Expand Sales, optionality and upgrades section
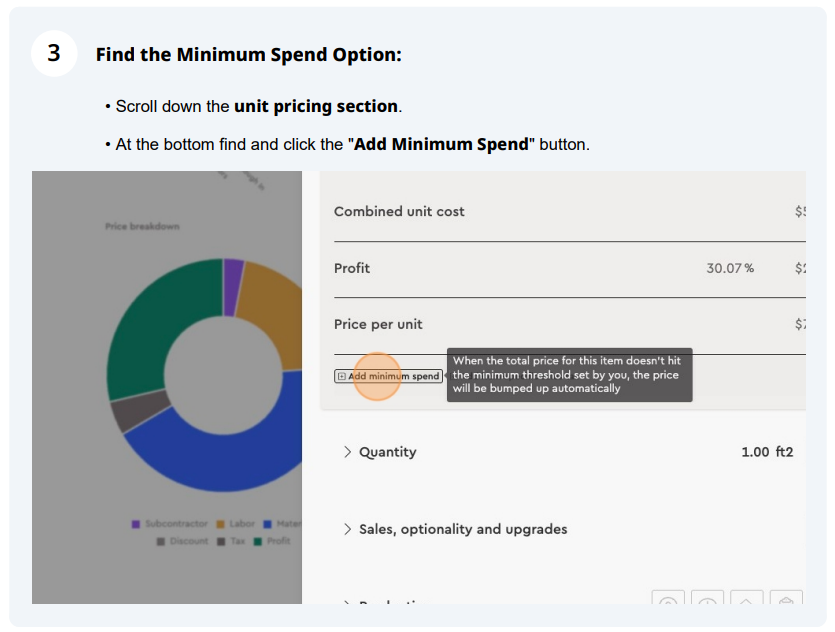Screen dimensions: 835x632 [x=347, y=529]
